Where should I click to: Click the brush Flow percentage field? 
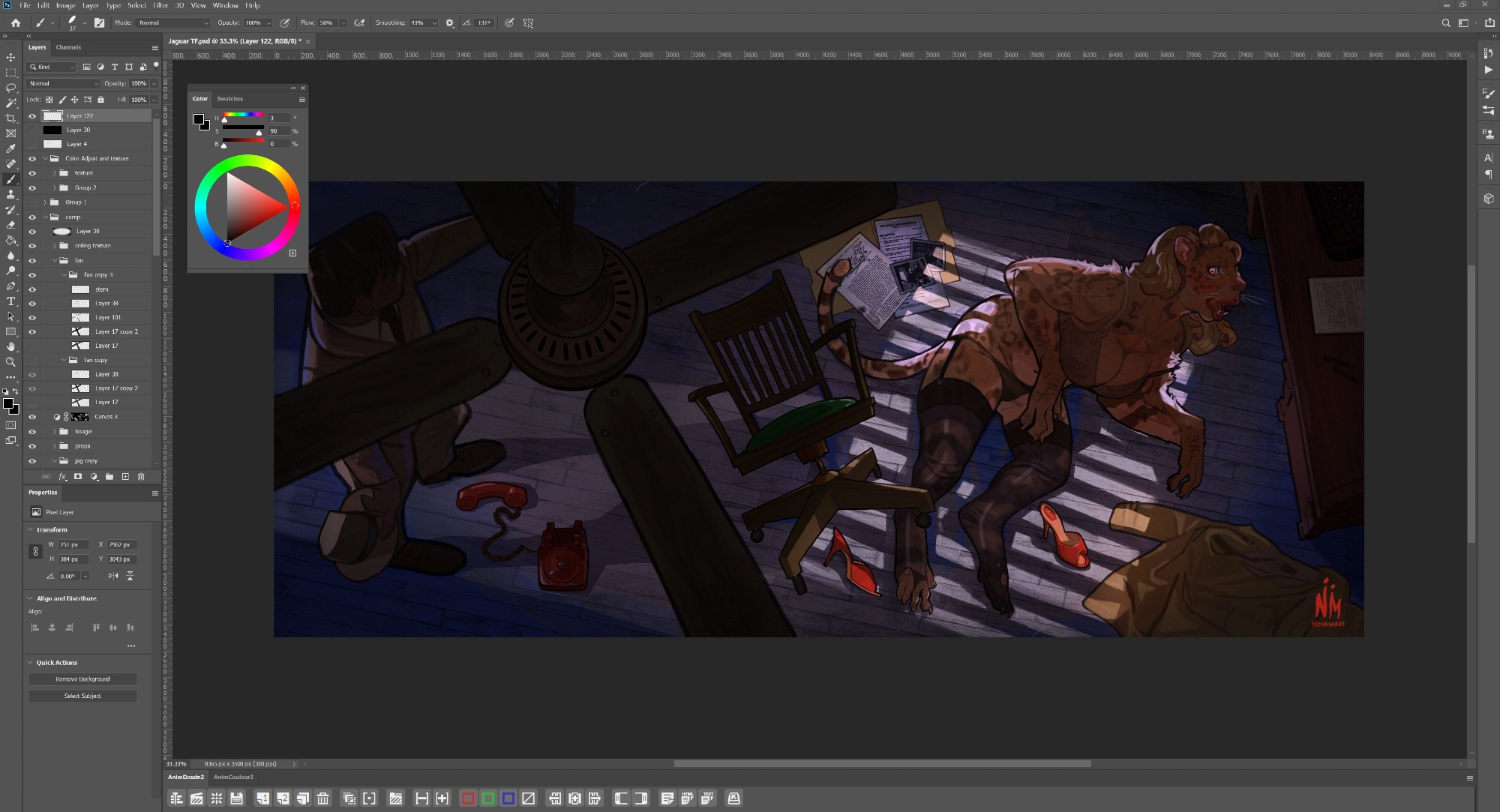click(328, 23)
